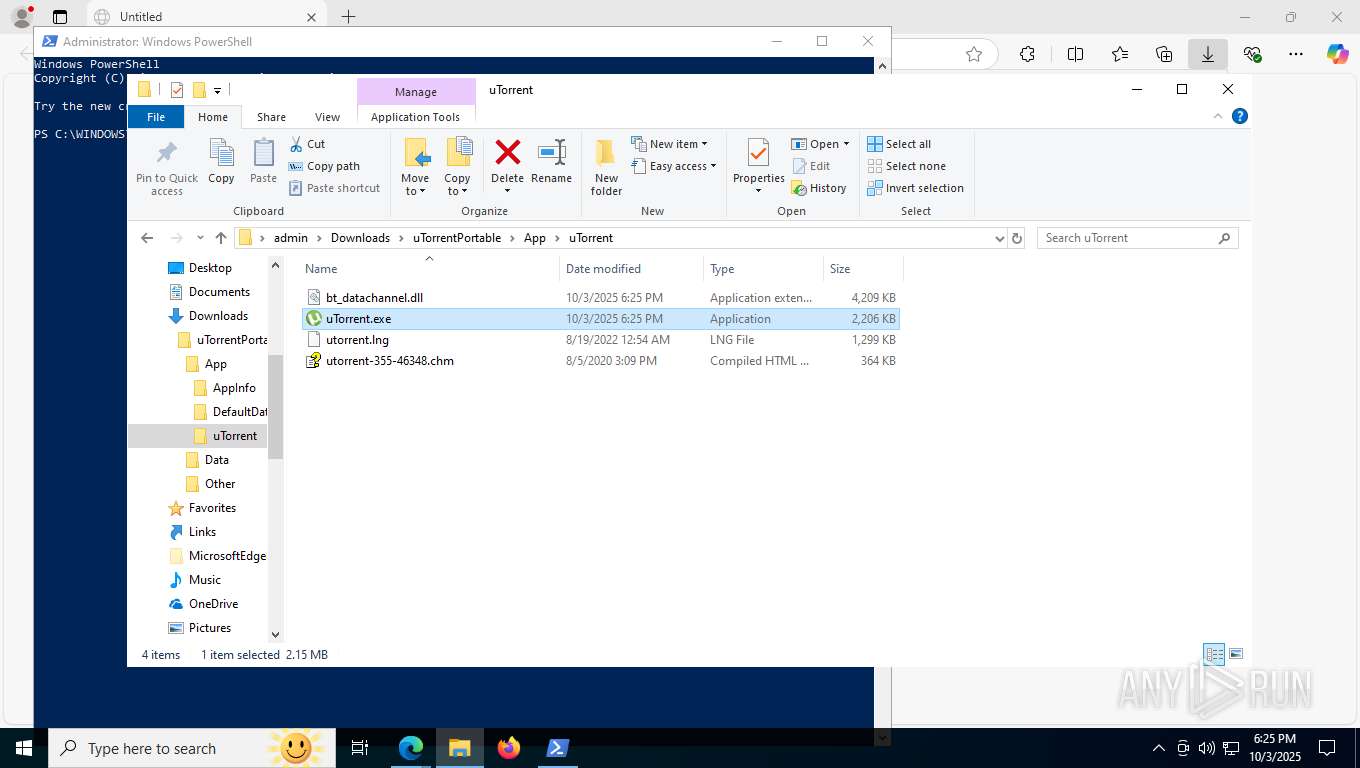Open the Recent locations dropdown arrow
1360x768 pixels.
pos(200,238)
